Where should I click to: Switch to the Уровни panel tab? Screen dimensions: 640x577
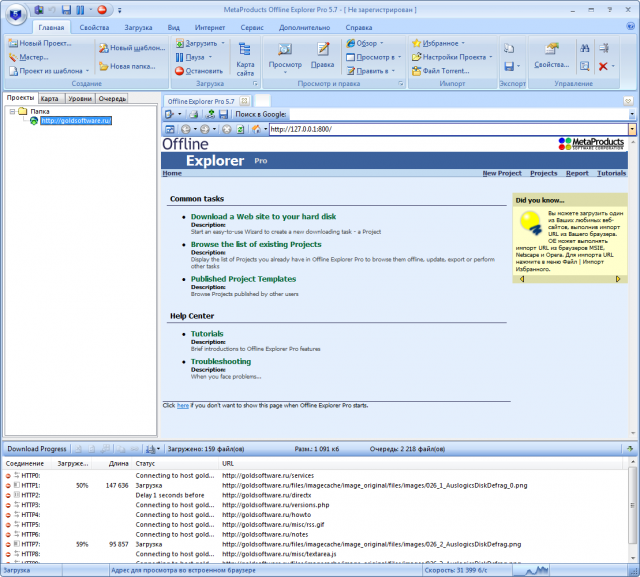click(80, 99)
